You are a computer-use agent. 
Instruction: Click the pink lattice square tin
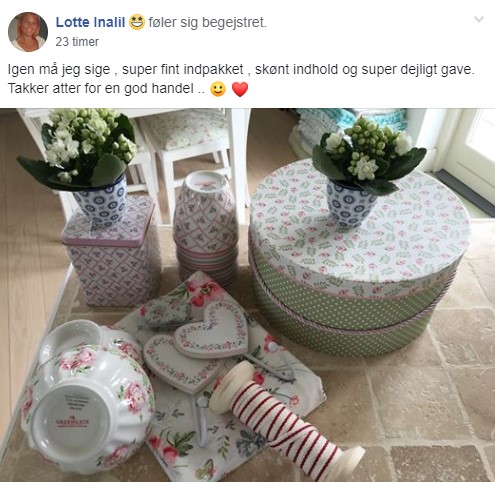[109, 253]
